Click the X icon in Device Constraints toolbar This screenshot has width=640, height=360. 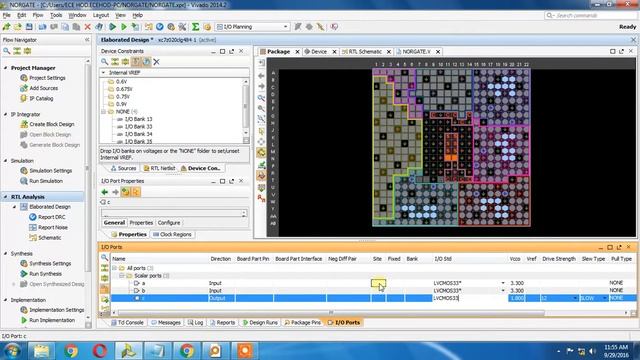(156, 62)
